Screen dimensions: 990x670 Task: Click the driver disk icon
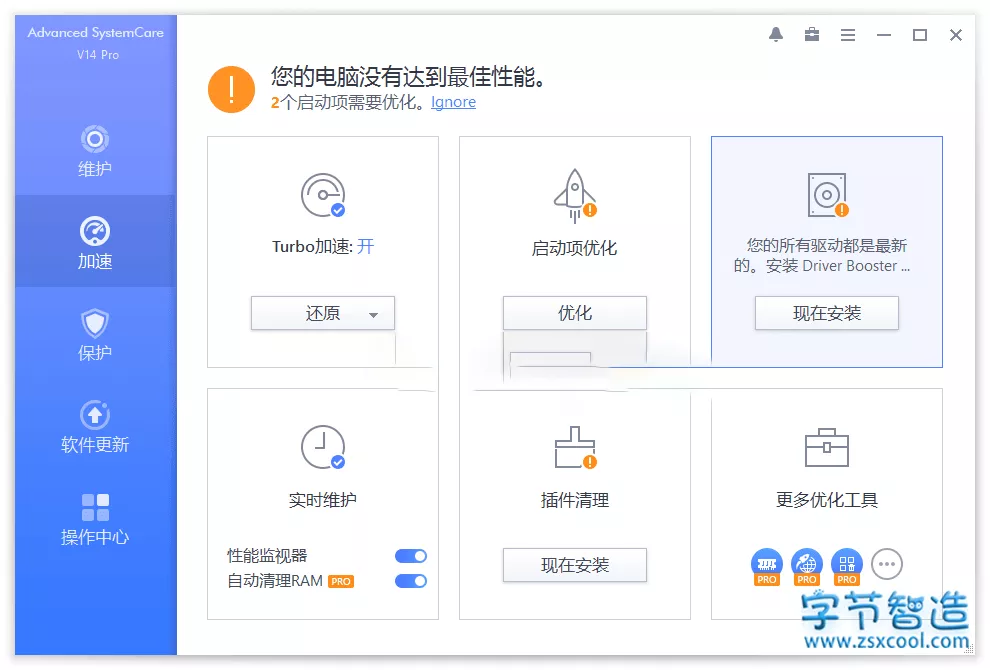click(828, 195)
